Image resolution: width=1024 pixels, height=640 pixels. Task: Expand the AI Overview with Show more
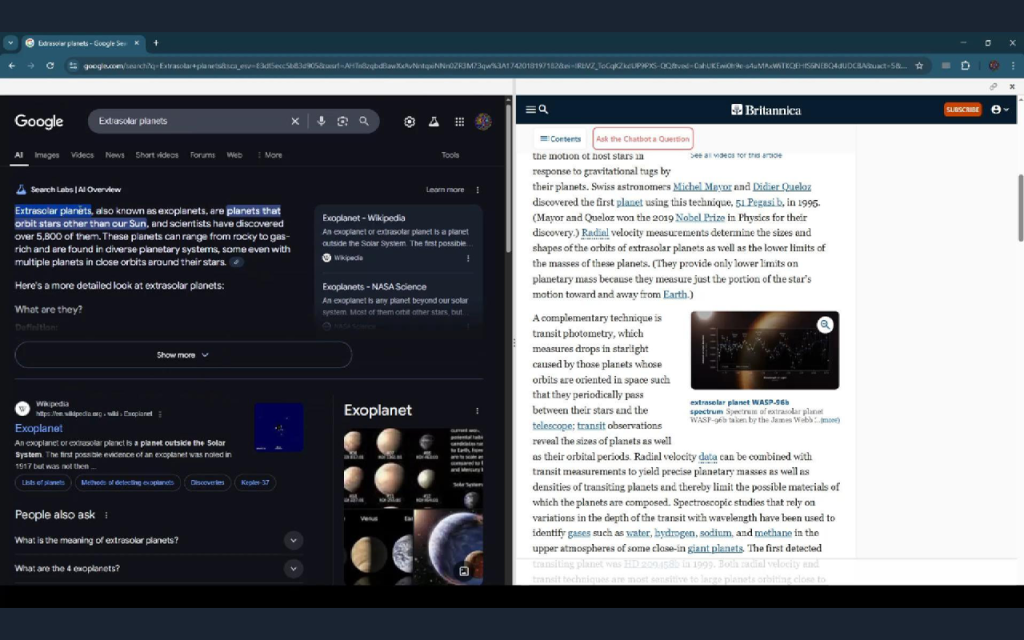[x=182, y=354]
